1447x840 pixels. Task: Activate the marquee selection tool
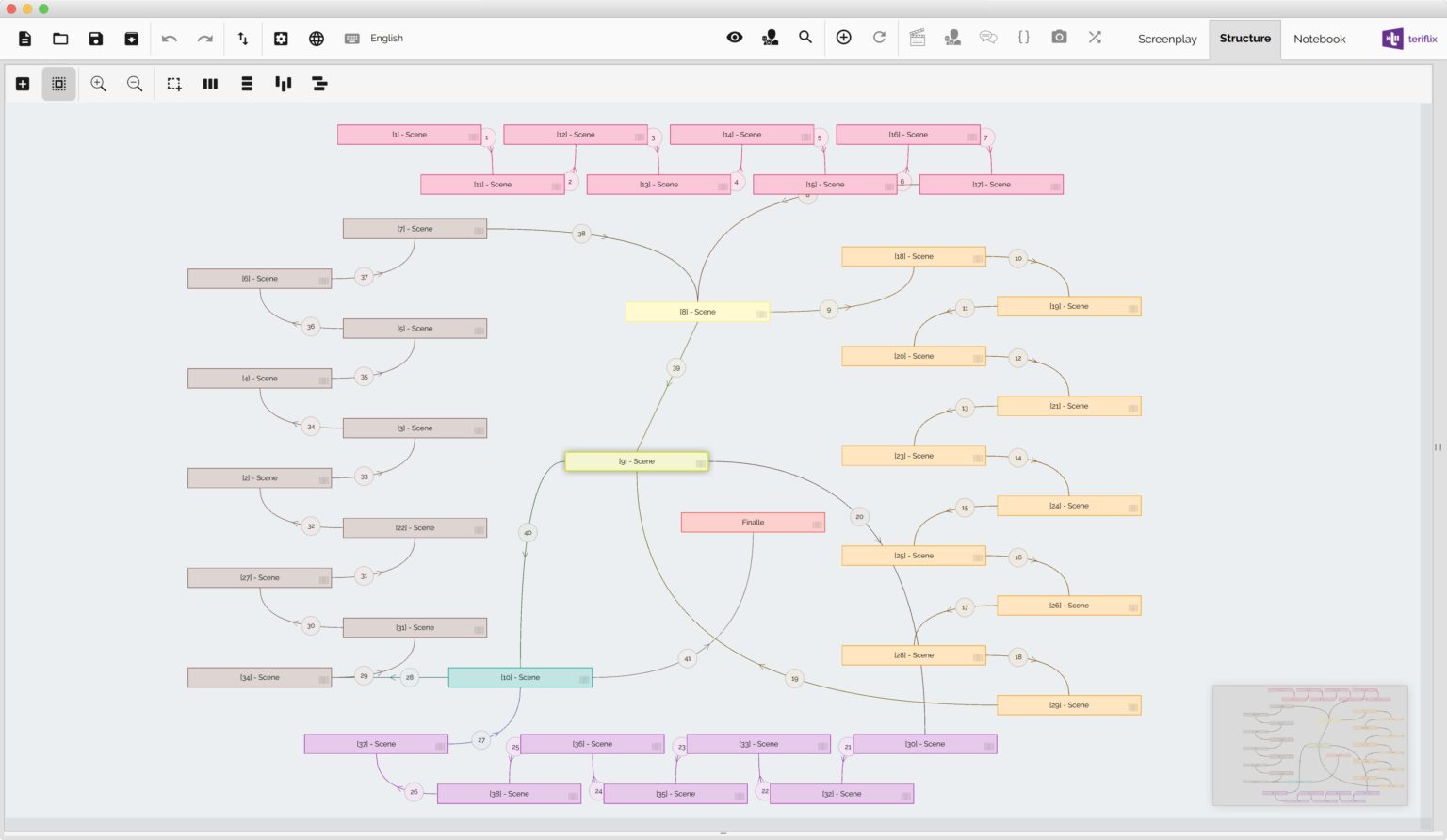click(173, 84)
